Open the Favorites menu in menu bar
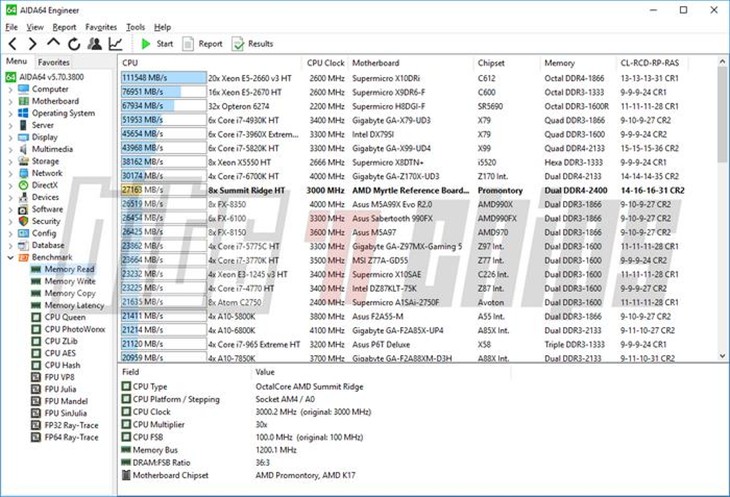Image resolution: width=730 pixels, height=497 pixels. [x=101, y=27]
